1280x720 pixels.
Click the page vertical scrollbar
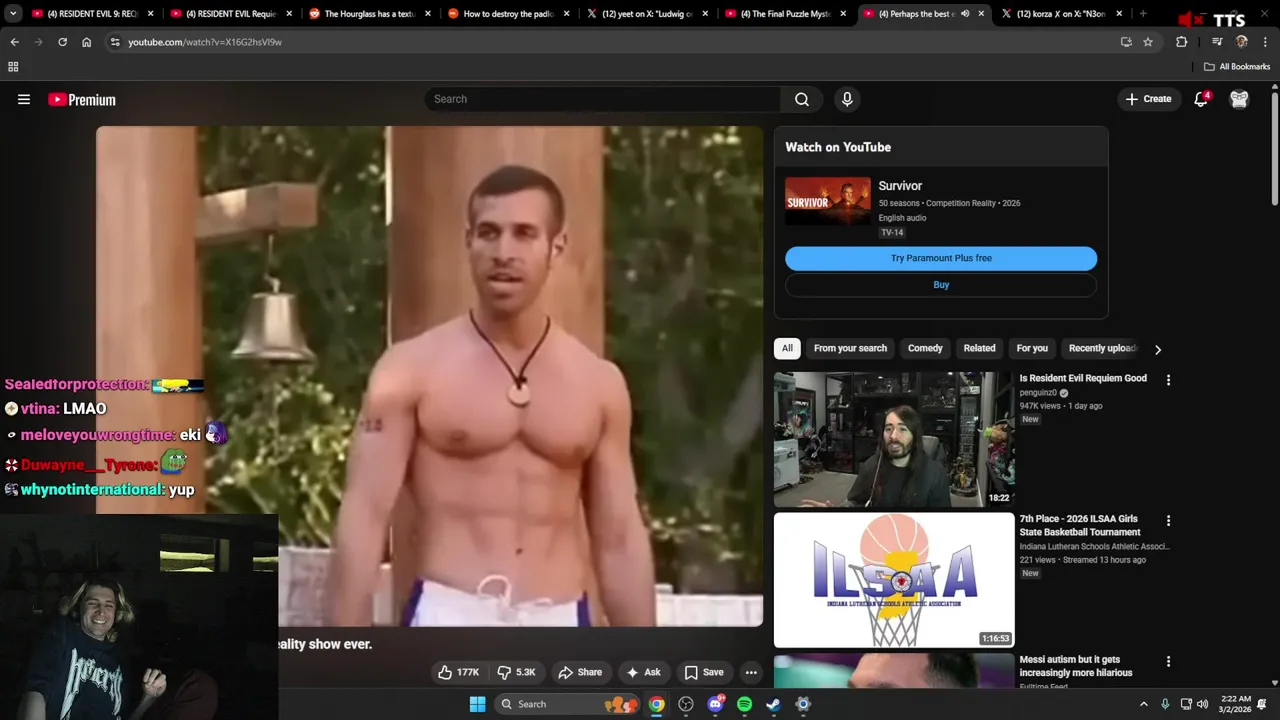1274,150
